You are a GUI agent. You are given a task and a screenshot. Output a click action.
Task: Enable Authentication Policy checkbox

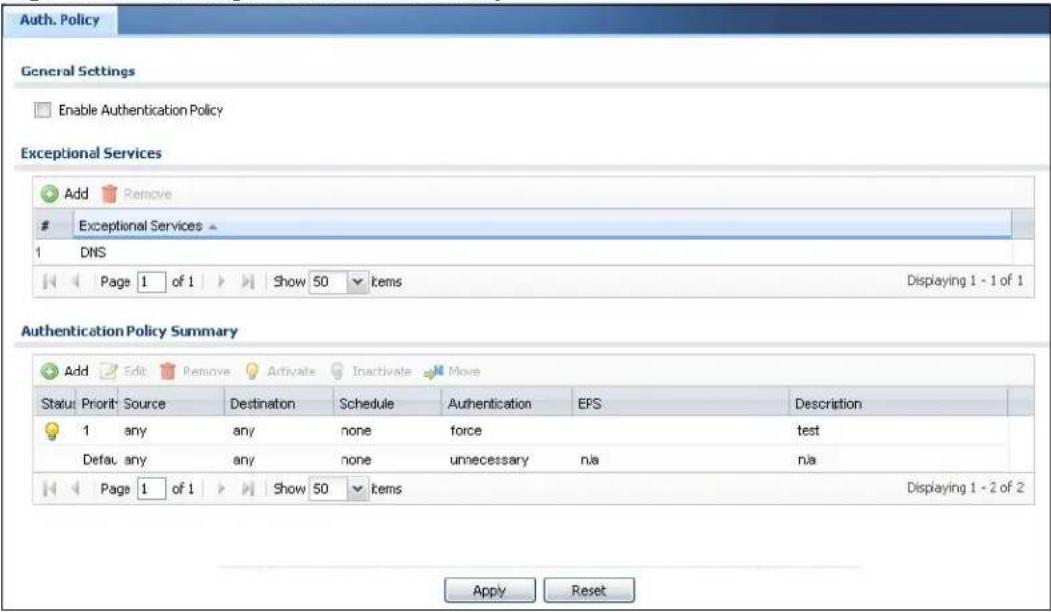coord(42,110)
